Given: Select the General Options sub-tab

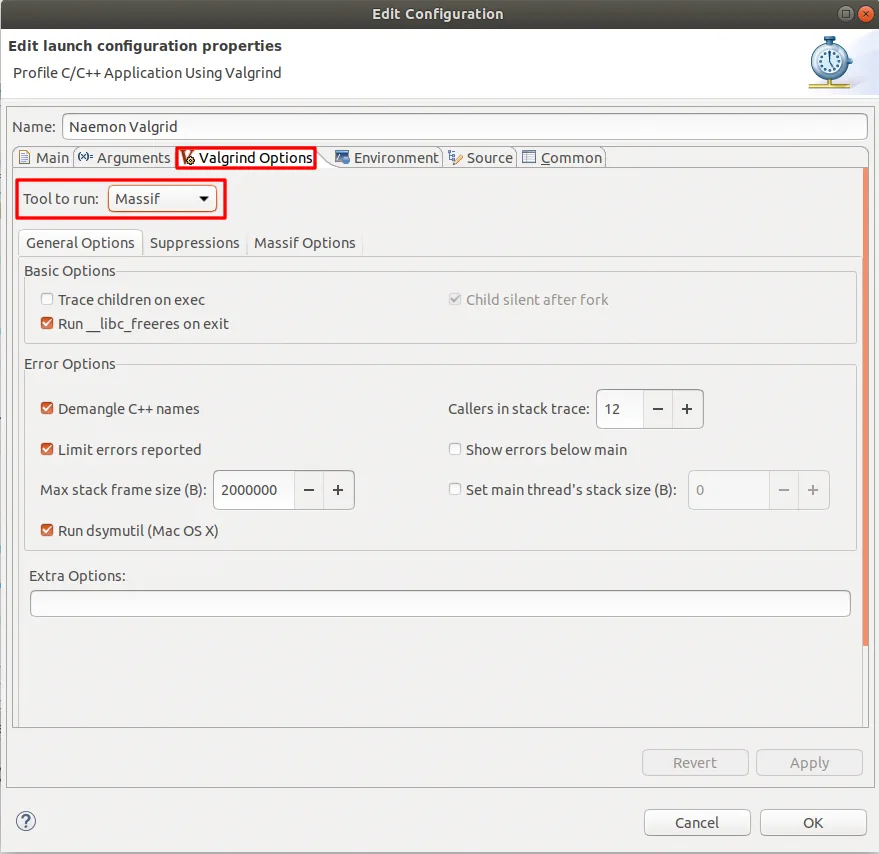Looking at the screenshot, I should (80, 243).
